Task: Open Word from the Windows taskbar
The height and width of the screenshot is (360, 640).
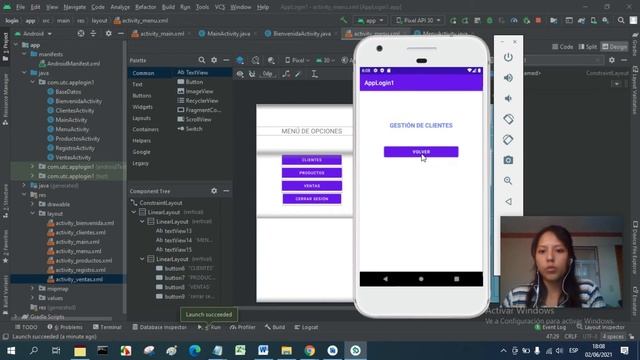Action: [x=263, y=350]
